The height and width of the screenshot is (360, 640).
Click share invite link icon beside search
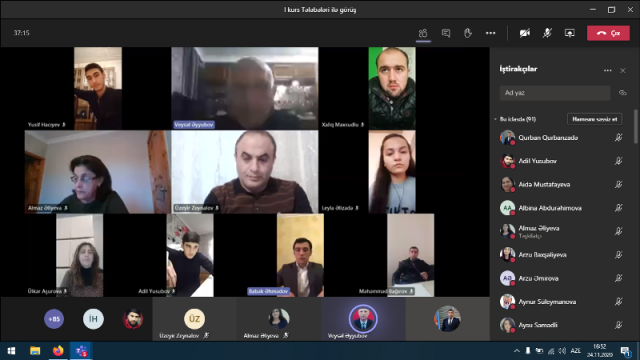coord(622,93)
